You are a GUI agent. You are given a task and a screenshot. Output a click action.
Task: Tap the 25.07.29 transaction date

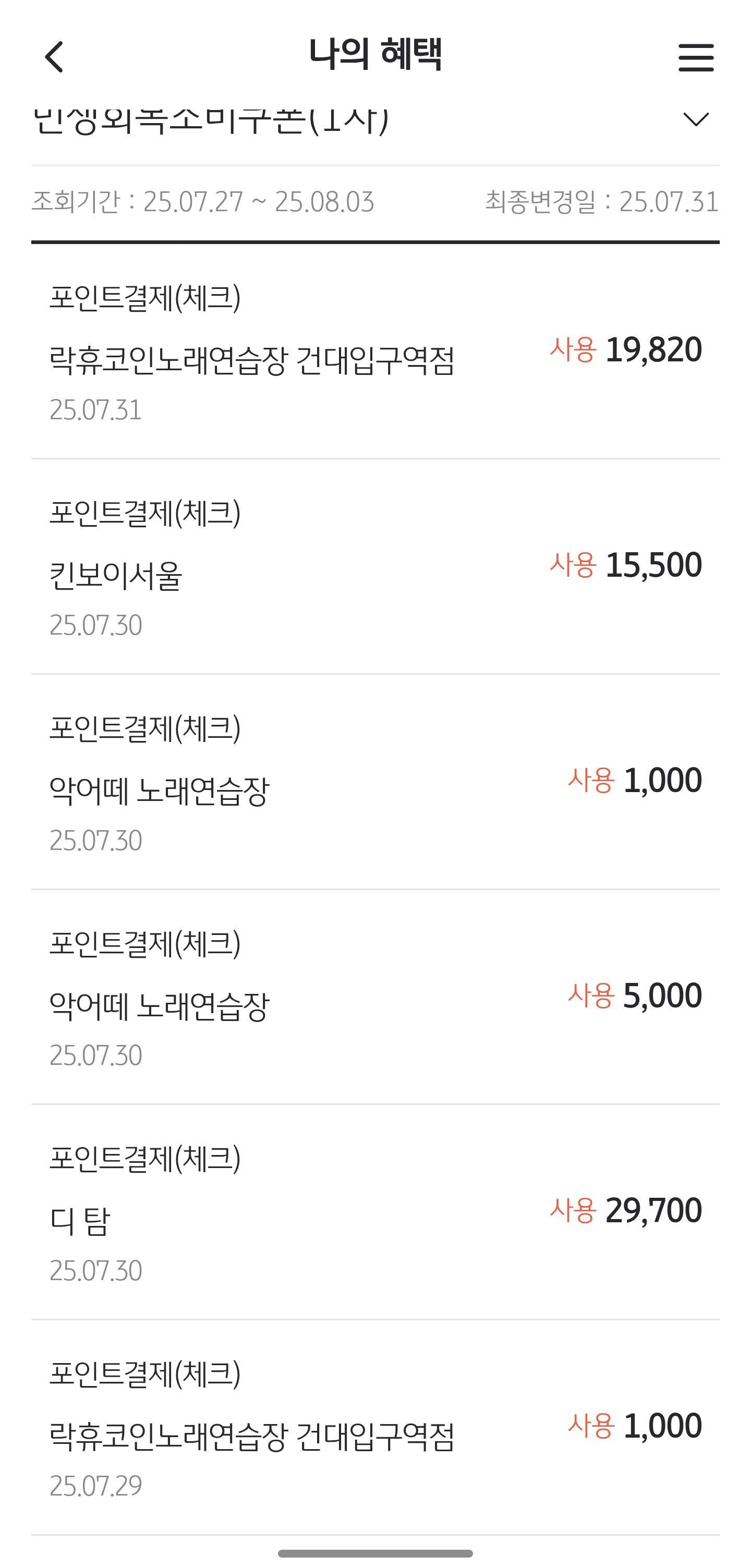click(x=95, y=1486)
